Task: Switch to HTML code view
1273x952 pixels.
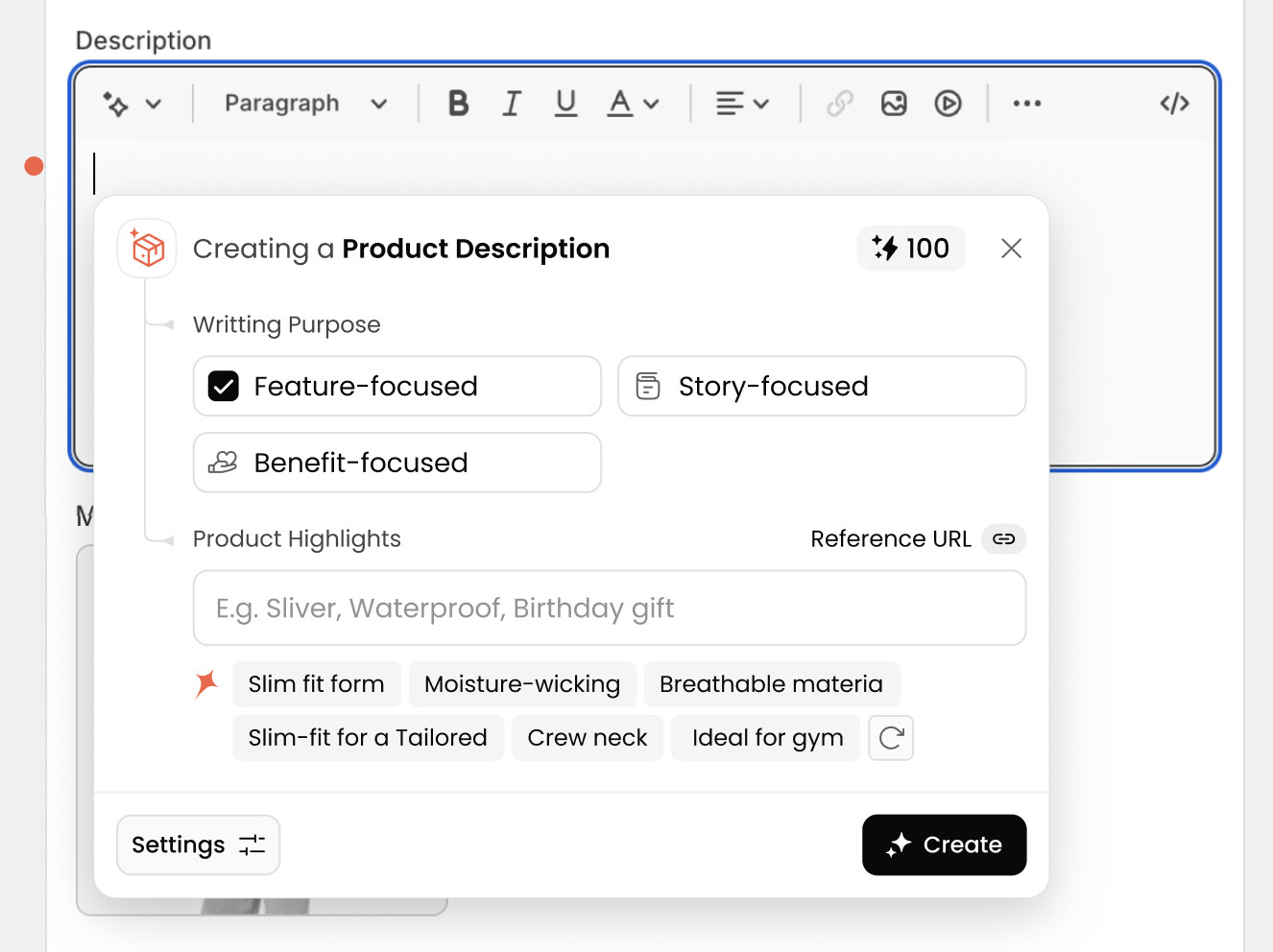Action: [1175, 104]
